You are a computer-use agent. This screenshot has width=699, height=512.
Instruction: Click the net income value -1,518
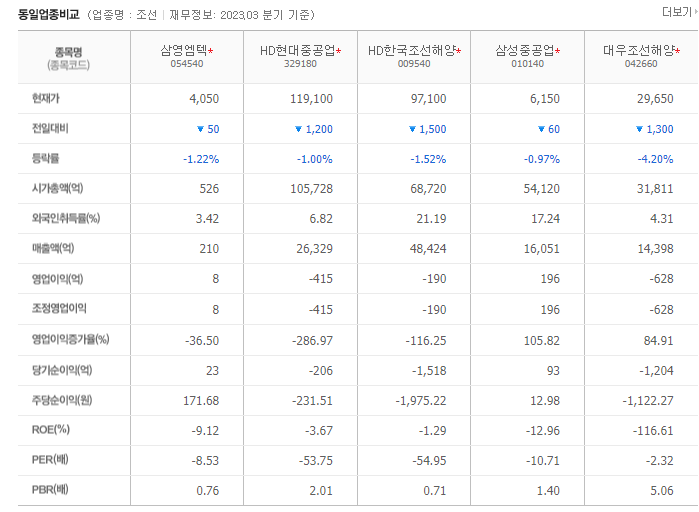[429, 371]
